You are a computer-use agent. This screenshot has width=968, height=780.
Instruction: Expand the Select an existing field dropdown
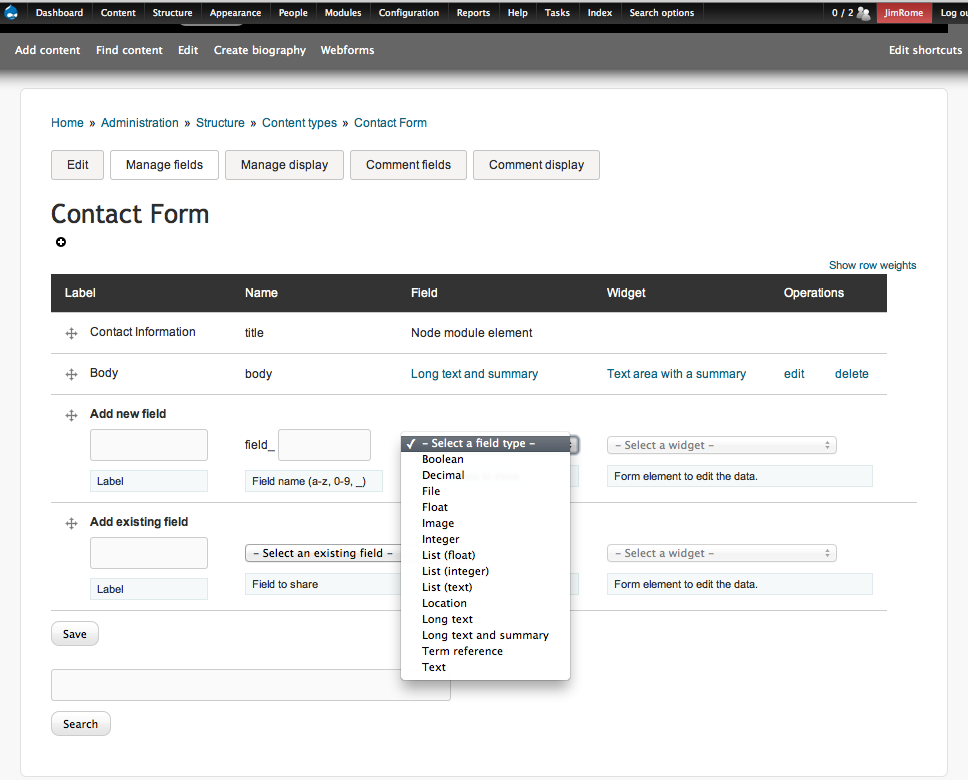point(322,553)
